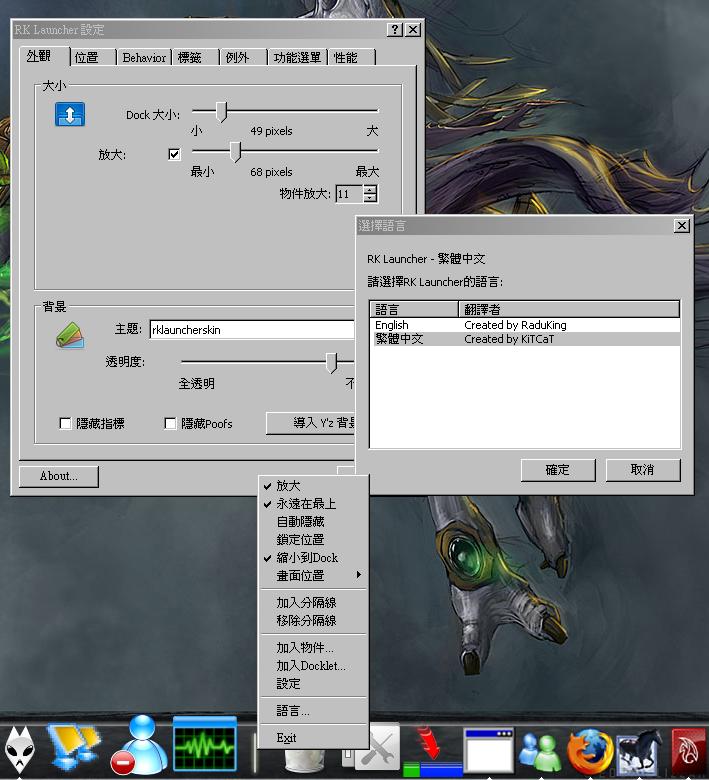Click the 物件放大 number field
This screenshot has width=709, height=780.
[350, 194]
